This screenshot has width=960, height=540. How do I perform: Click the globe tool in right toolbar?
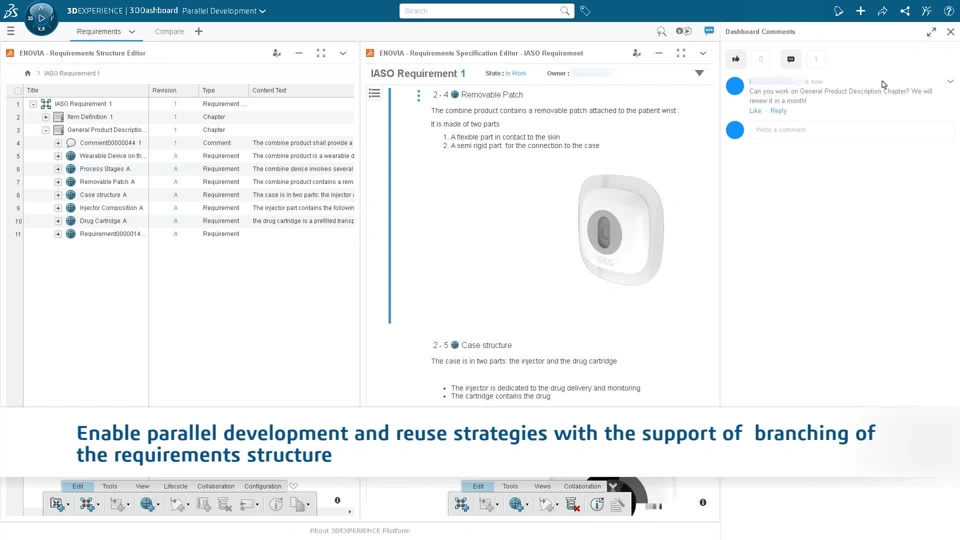click(516, 504)
